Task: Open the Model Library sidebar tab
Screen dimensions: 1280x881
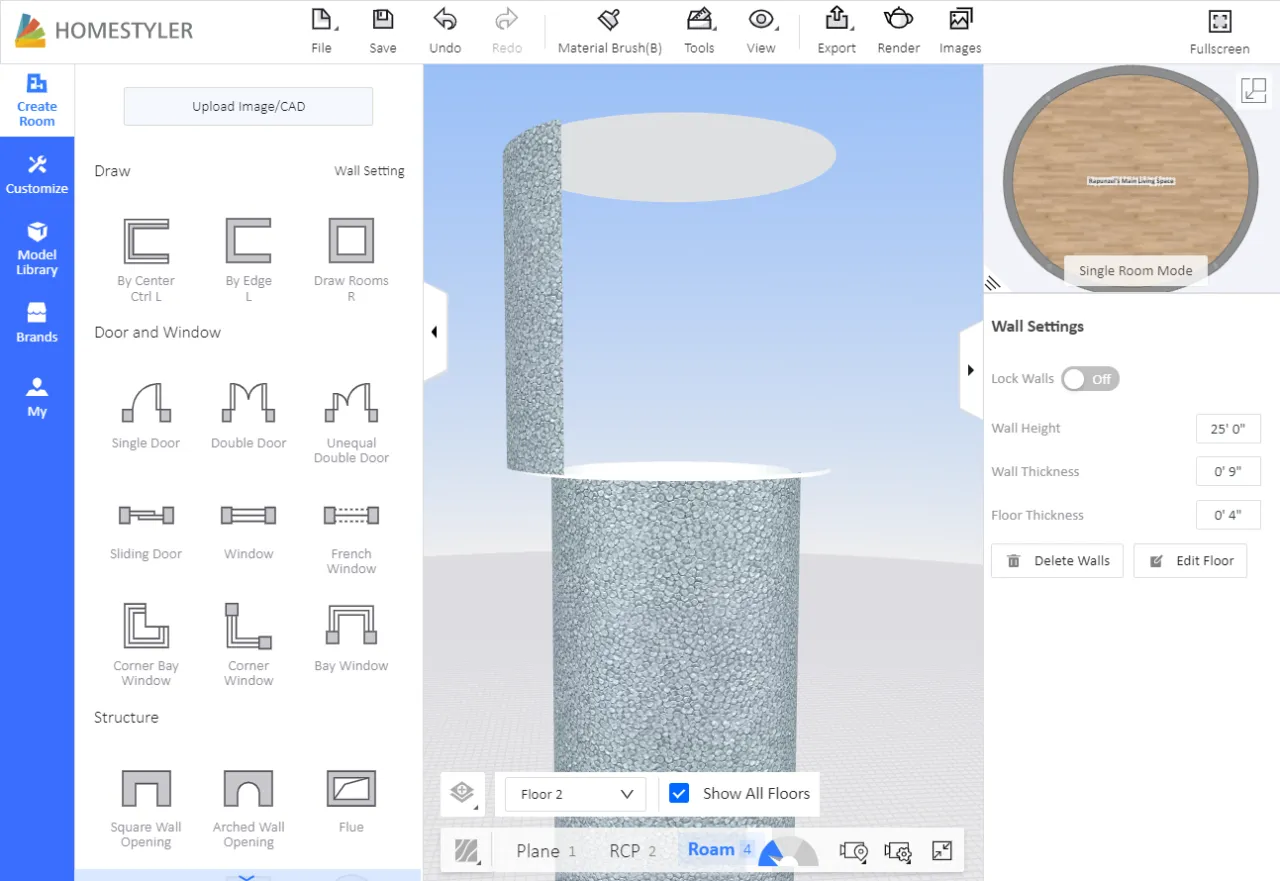Action: point(37,246)
